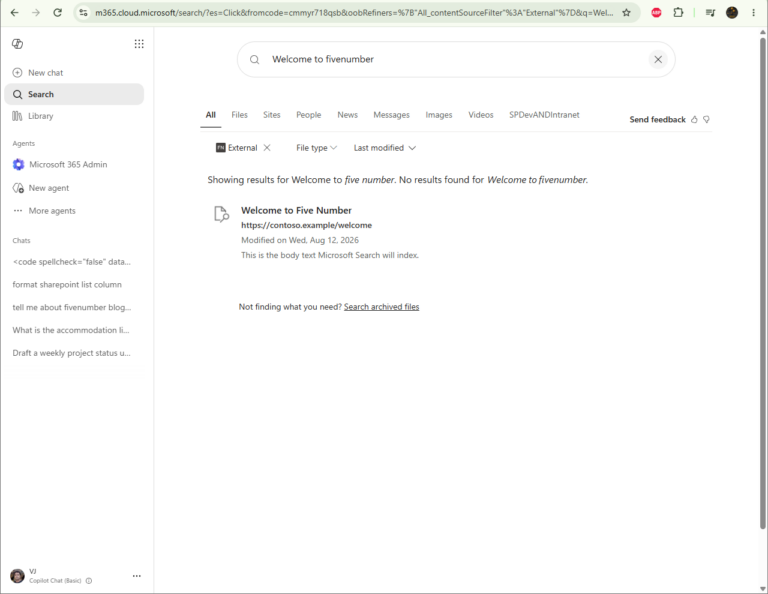Start a New chat

coord(38,72)
